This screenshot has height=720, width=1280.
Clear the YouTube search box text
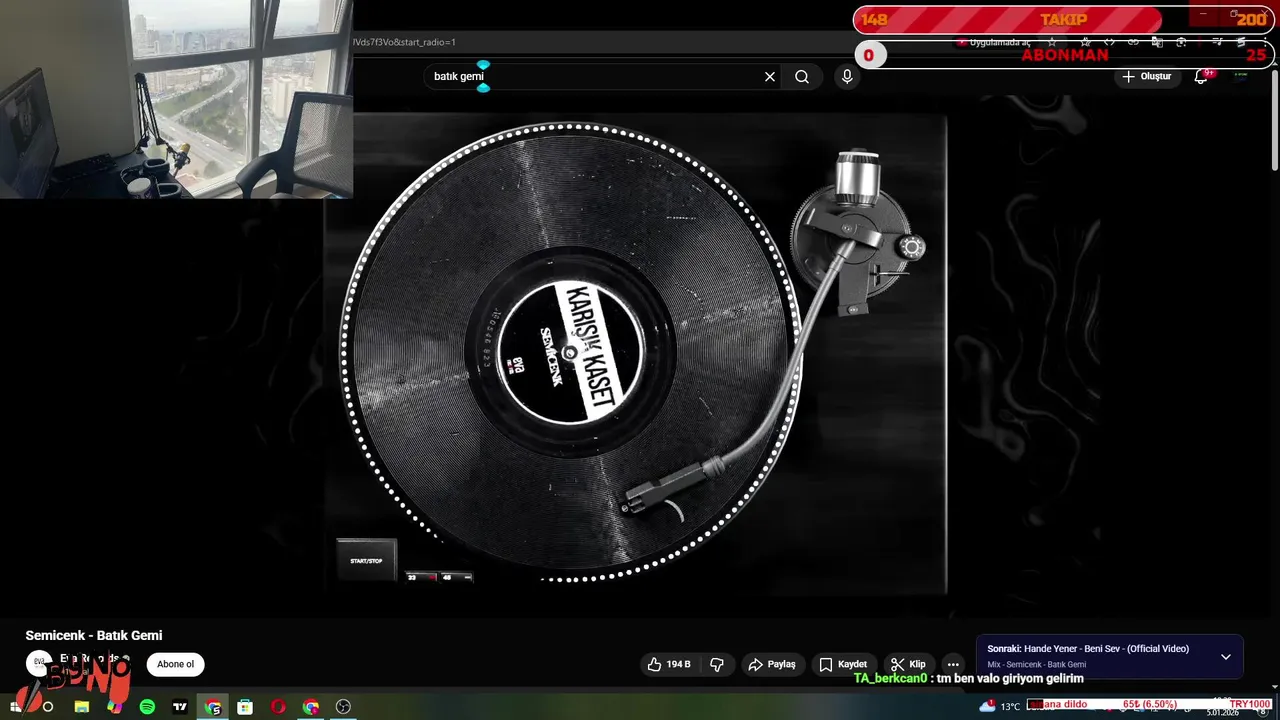coord(770,77)
